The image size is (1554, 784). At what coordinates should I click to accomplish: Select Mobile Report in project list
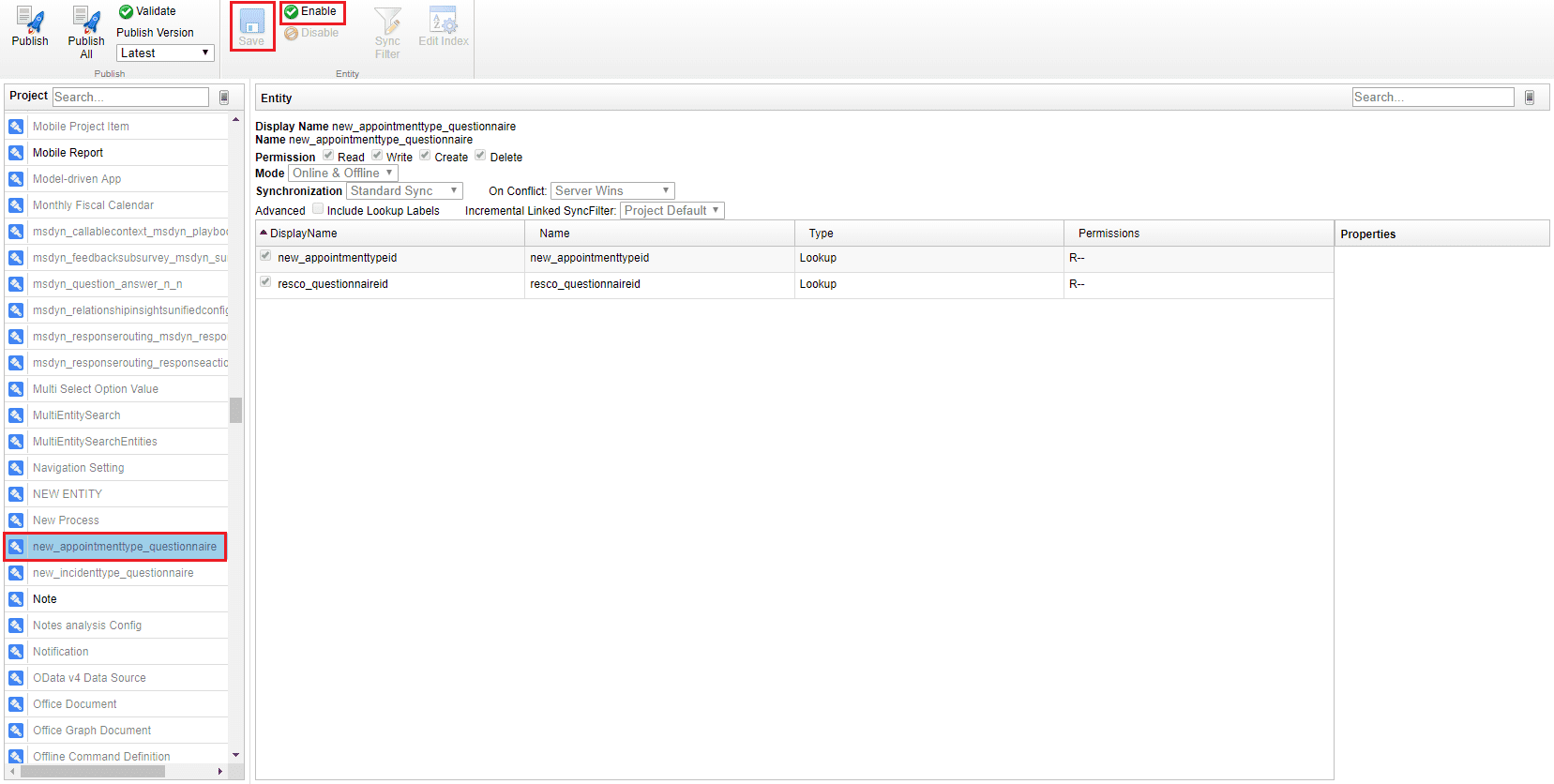(x=68, y=153)
